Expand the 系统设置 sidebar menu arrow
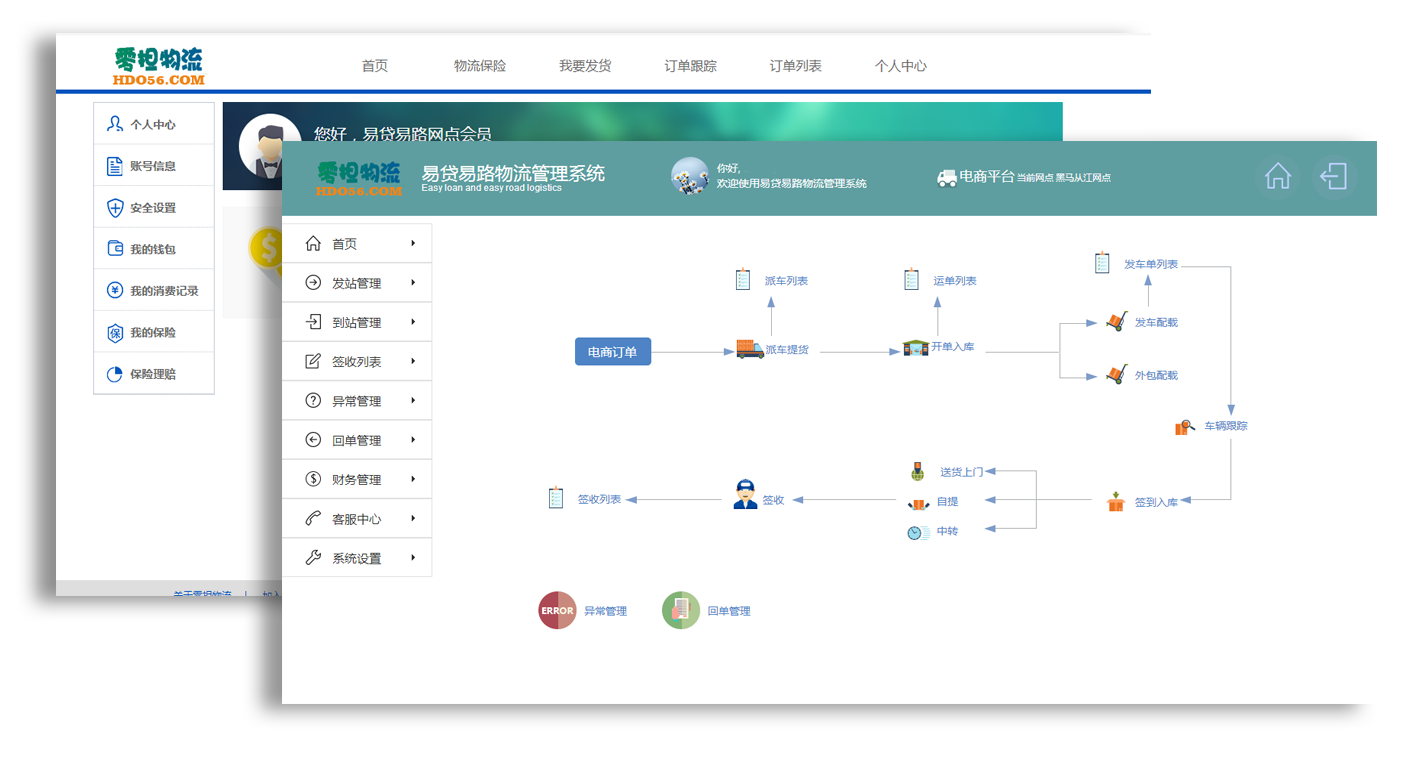Viewport: 1412px width, 760px height. coord(413,558)
